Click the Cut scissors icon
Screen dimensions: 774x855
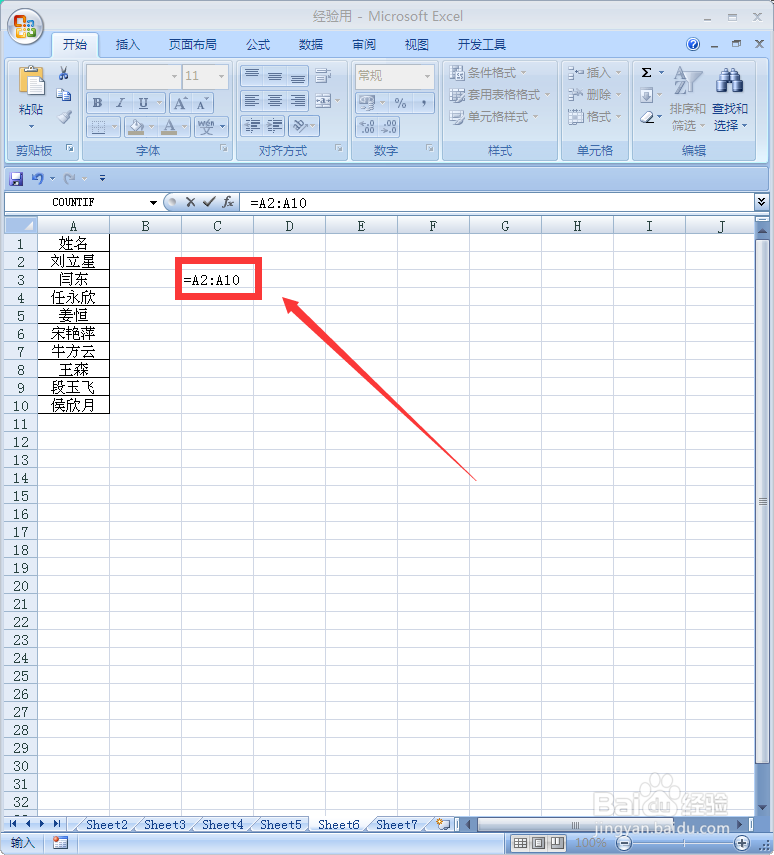pyautogui.click(x=64, y=73)
